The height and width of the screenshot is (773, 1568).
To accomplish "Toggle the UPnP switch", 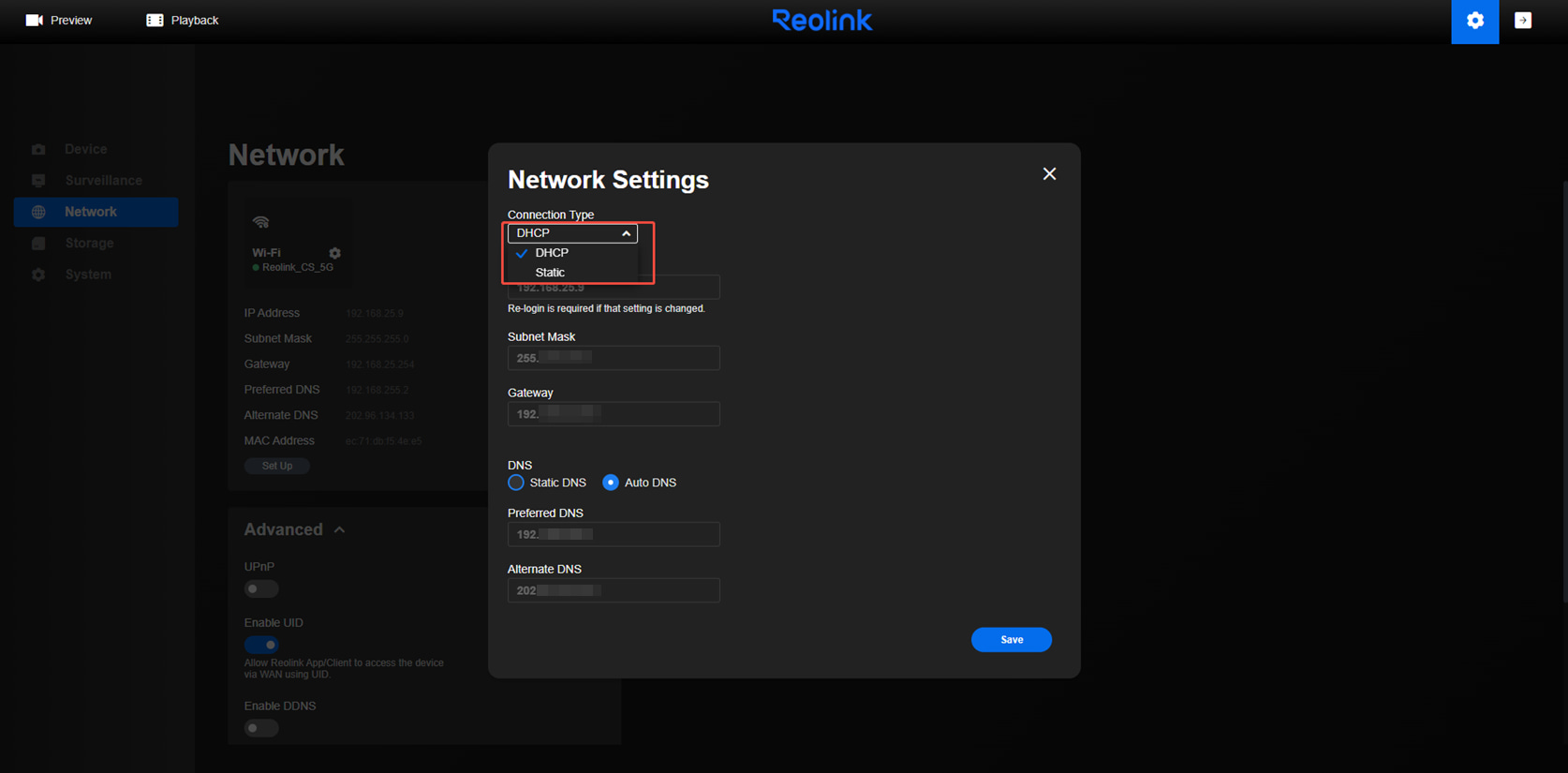I will point(261,588).
